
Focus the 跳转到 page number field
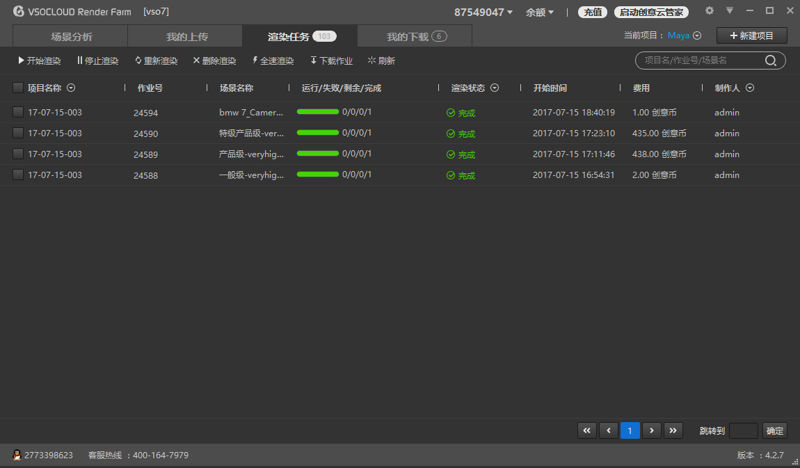click(x=744, y=431)
